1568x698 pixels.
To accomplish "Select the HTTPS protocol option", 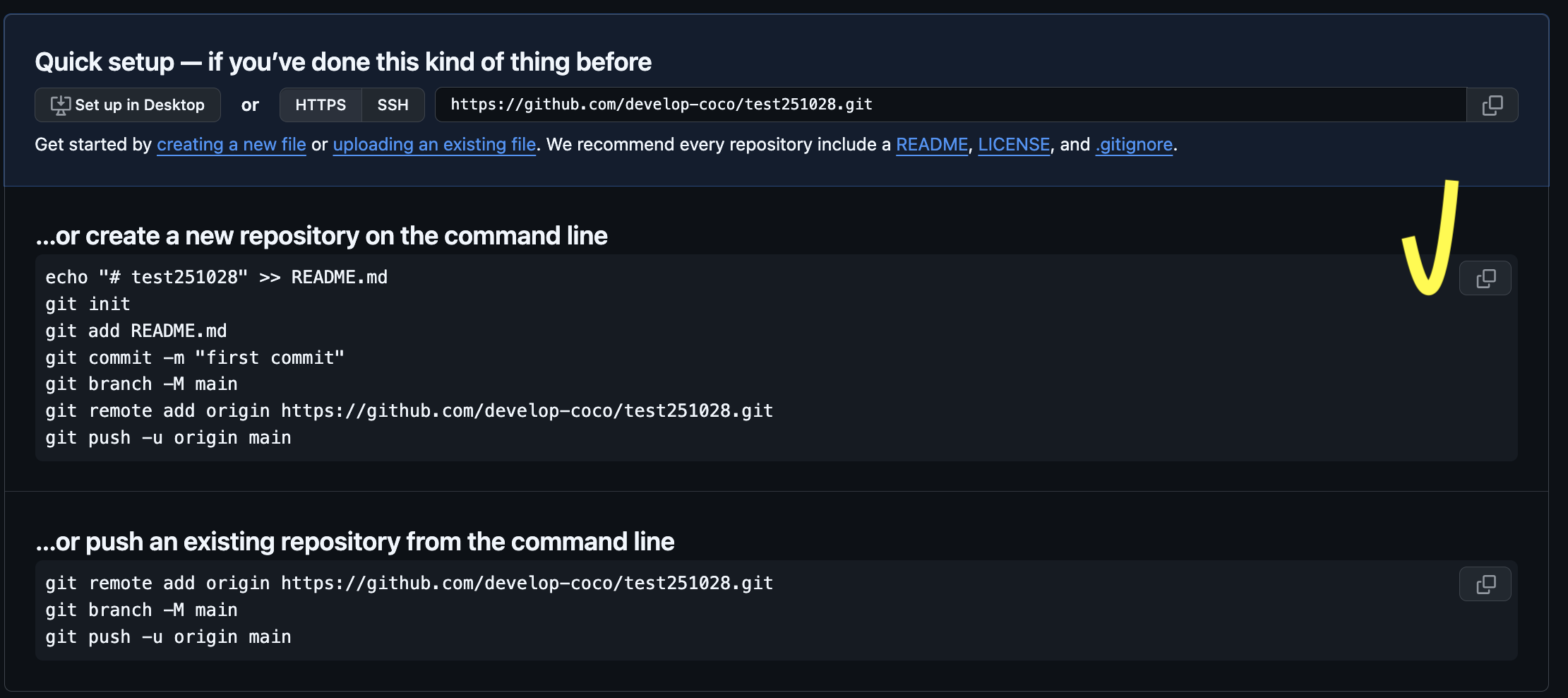I will tap(320, 105).
